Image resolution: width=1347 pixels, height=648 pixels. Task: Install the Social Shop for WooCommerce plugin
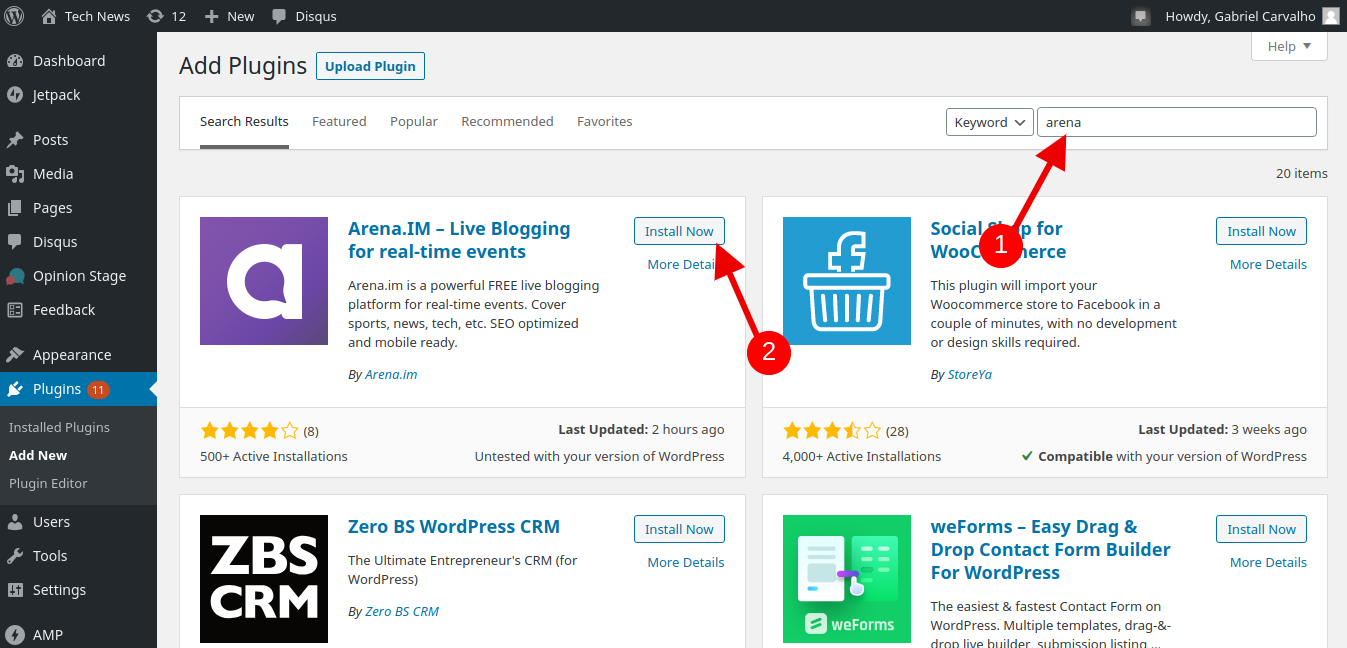click(1261, 231)
